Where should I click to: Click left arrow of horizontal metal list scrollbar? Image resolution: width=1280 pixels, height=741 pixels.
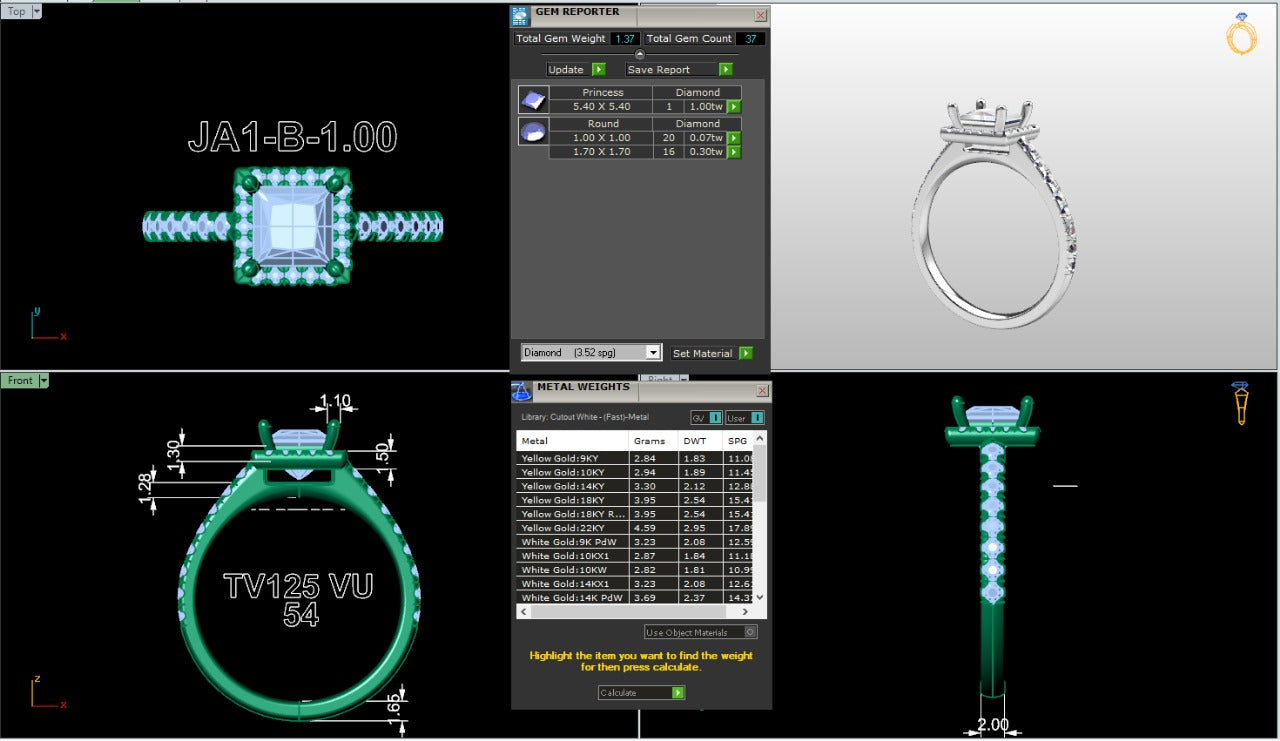[x=524, y=610]
